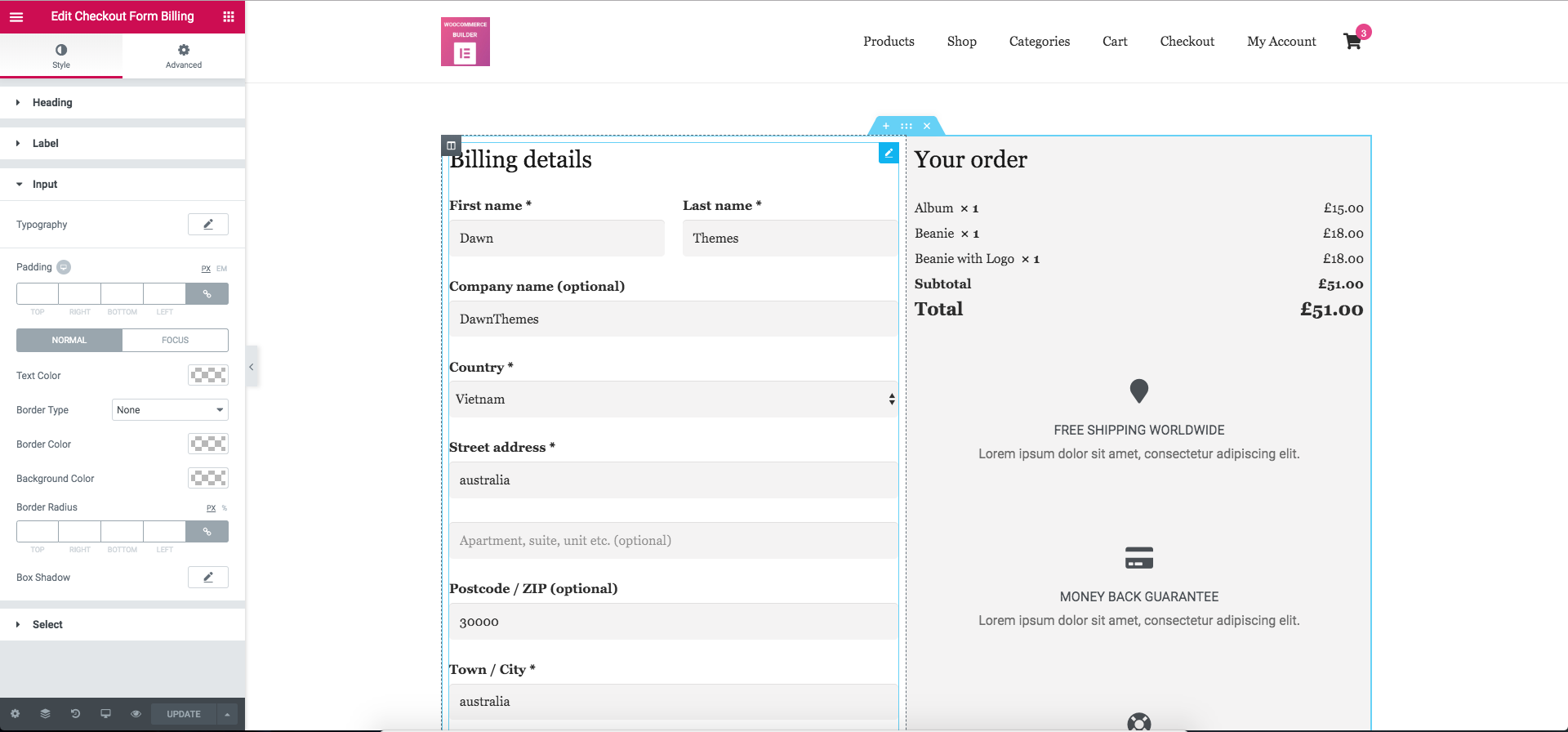Toggle Border Radius values link button

tap(207, 531)
